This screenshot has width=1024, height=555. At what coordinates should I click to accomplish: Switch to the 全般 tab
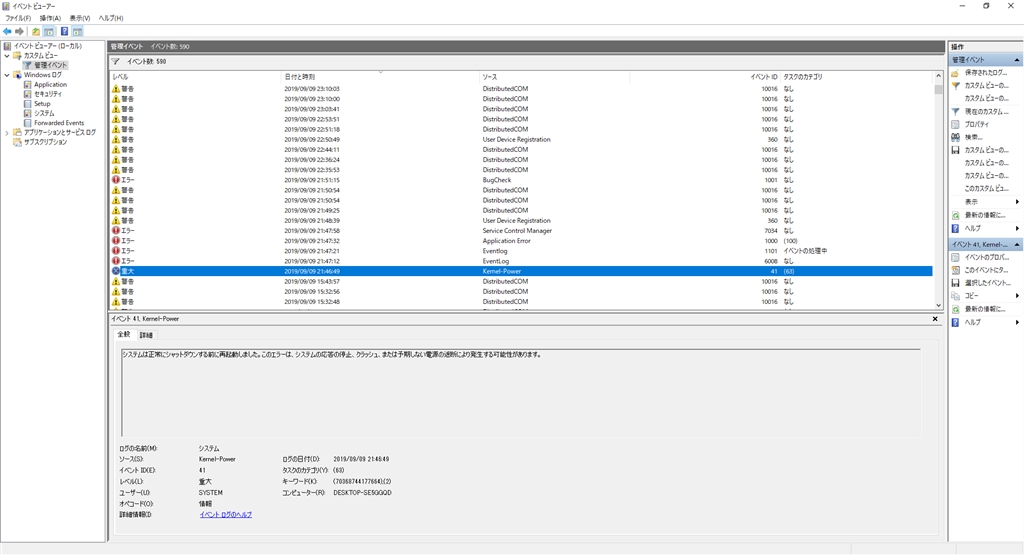pyautogui.click(x=123, y=334)
